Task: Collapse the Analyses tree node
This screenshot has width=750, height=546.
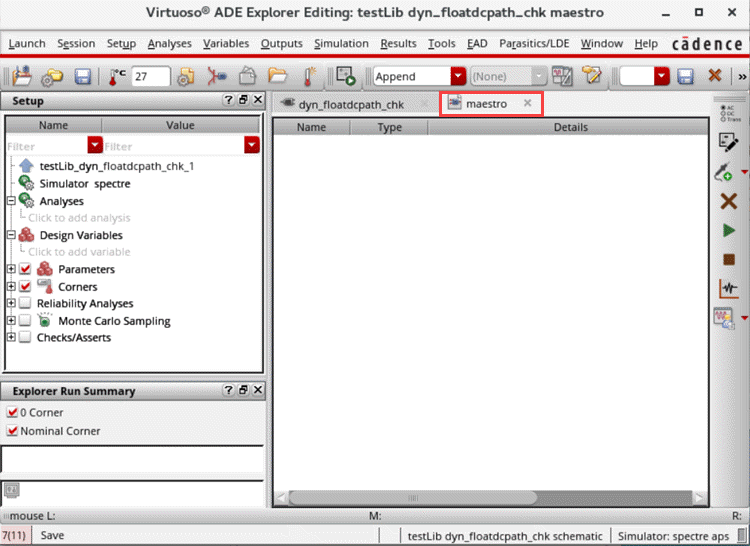Action: 11,201
